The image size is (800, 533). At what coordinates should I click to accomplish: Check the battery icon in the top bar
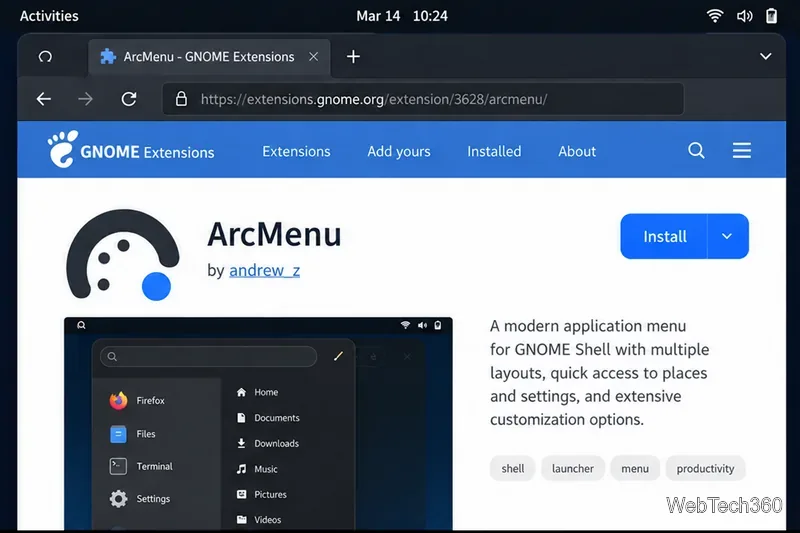coord(771,16)
